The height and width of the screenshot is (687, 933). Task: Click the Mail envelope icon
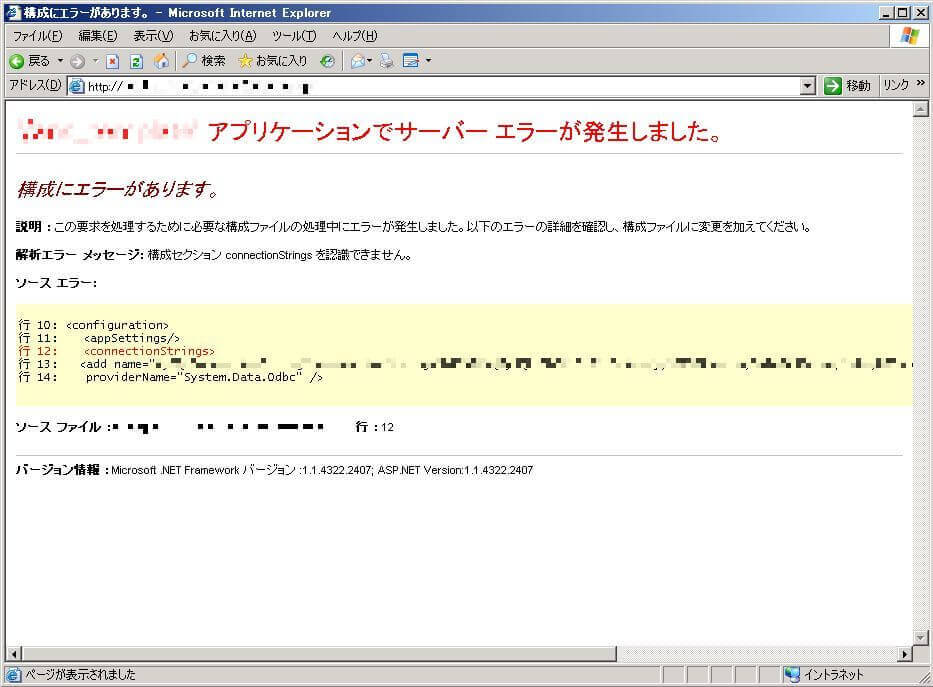357,61
